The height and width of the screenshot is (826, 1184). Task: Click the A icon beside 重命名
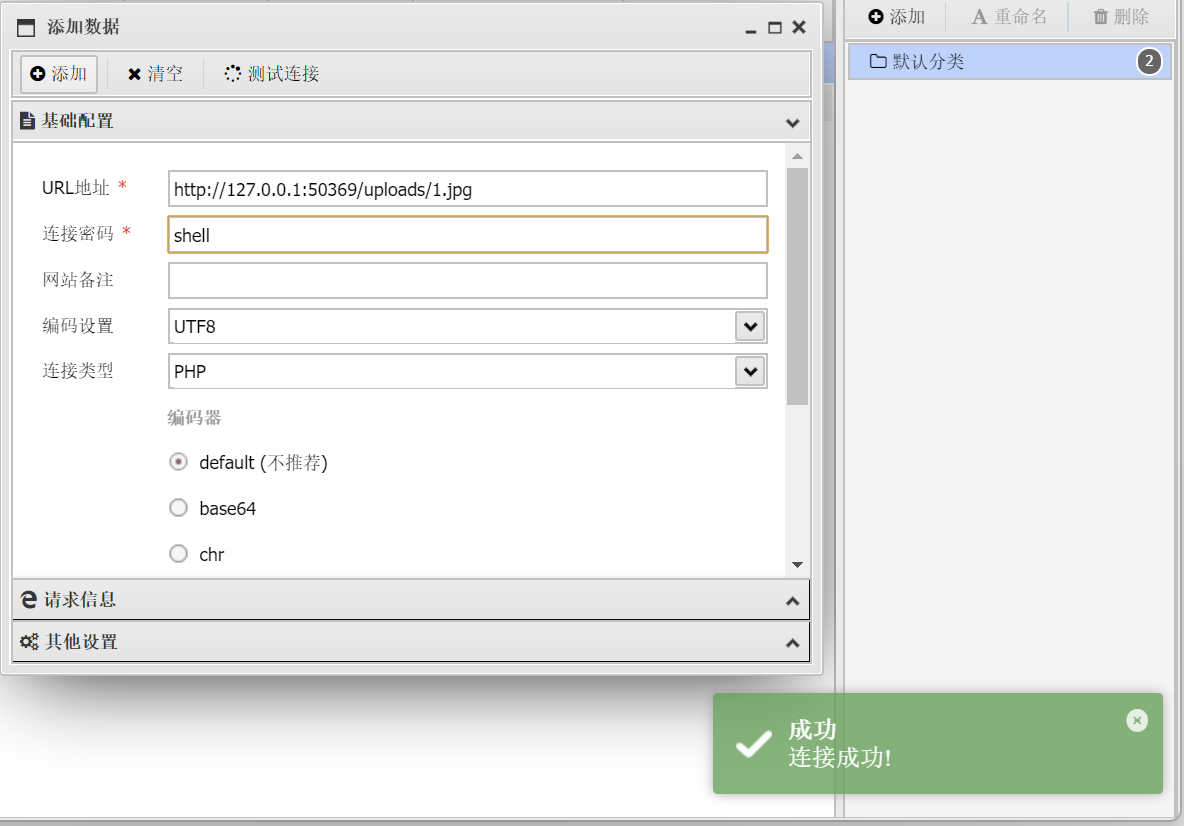979,17
